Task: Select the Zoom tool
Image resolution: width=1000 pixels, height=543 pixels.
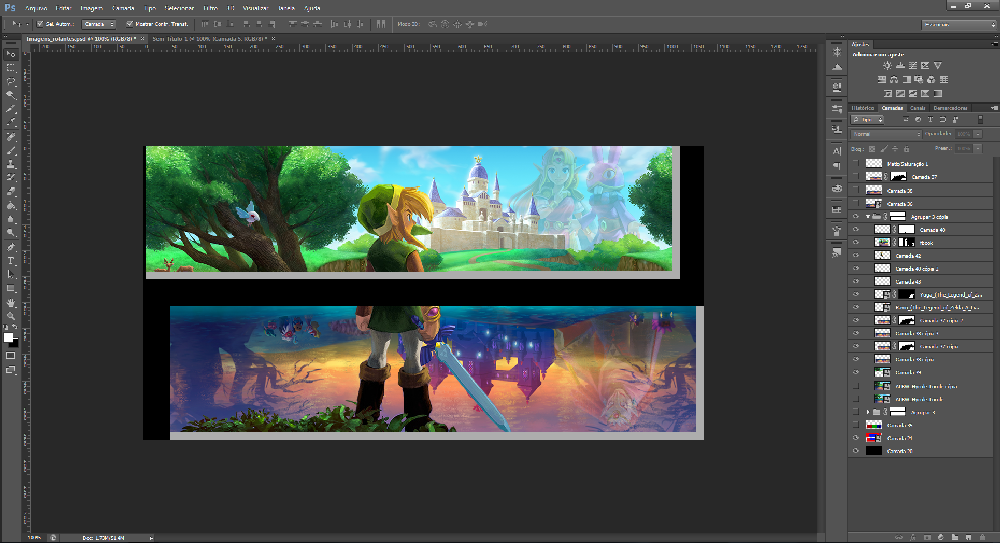Action: click(x=11, y=316)
